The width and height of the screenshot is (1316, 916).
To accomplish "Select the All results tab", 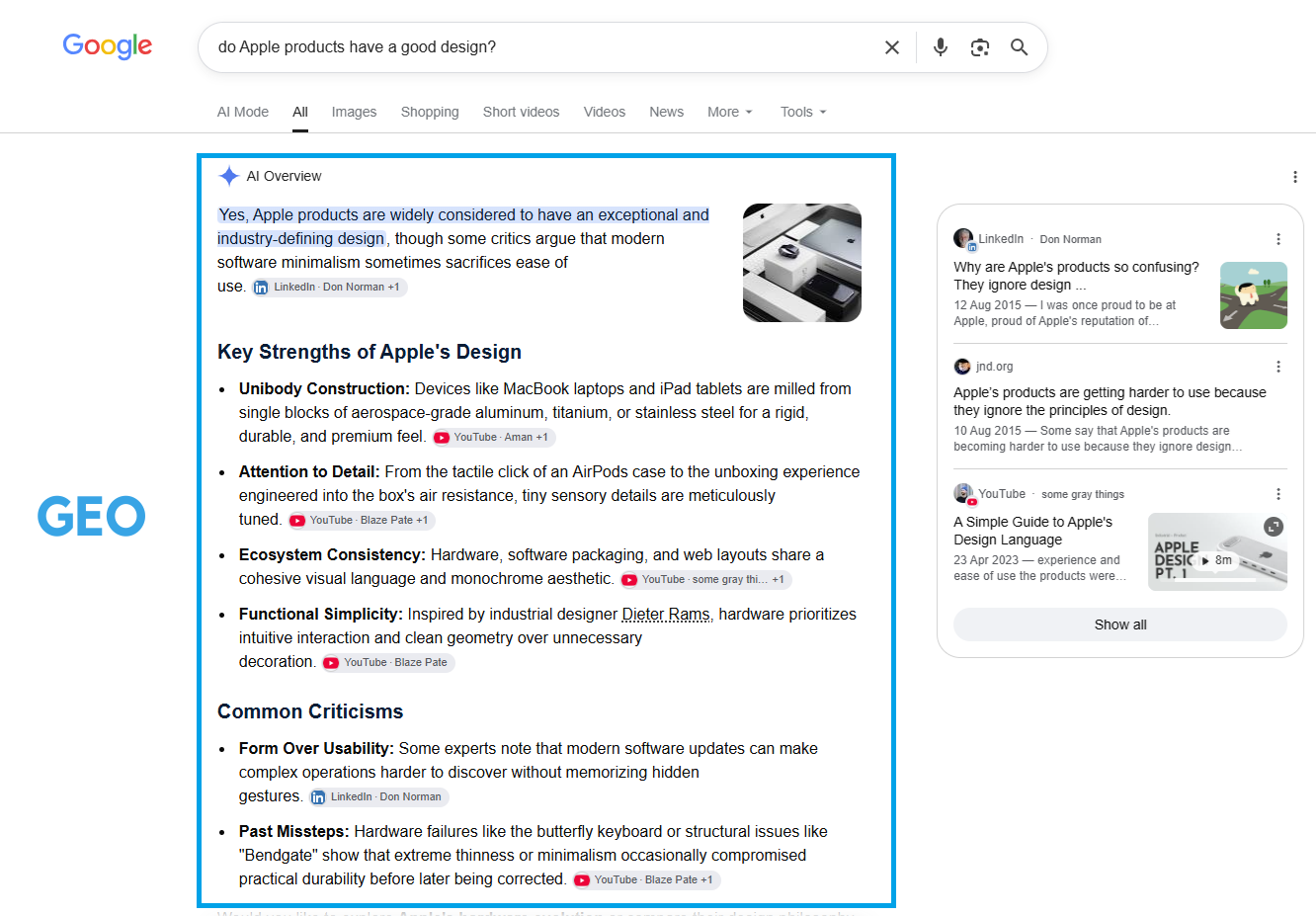I will [x=300, y=112].
